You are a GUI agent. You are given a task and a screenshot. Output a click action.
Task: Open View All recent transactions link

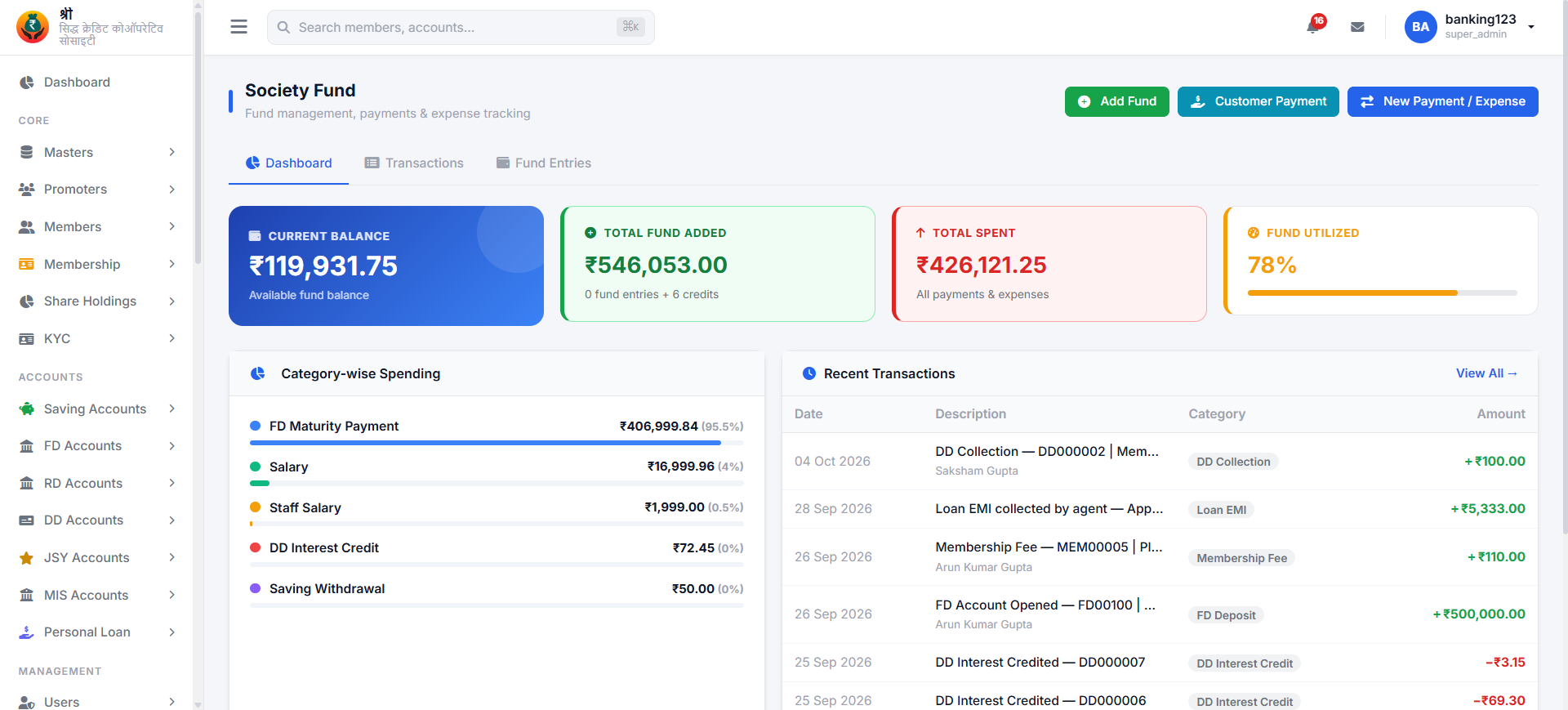1486,373
